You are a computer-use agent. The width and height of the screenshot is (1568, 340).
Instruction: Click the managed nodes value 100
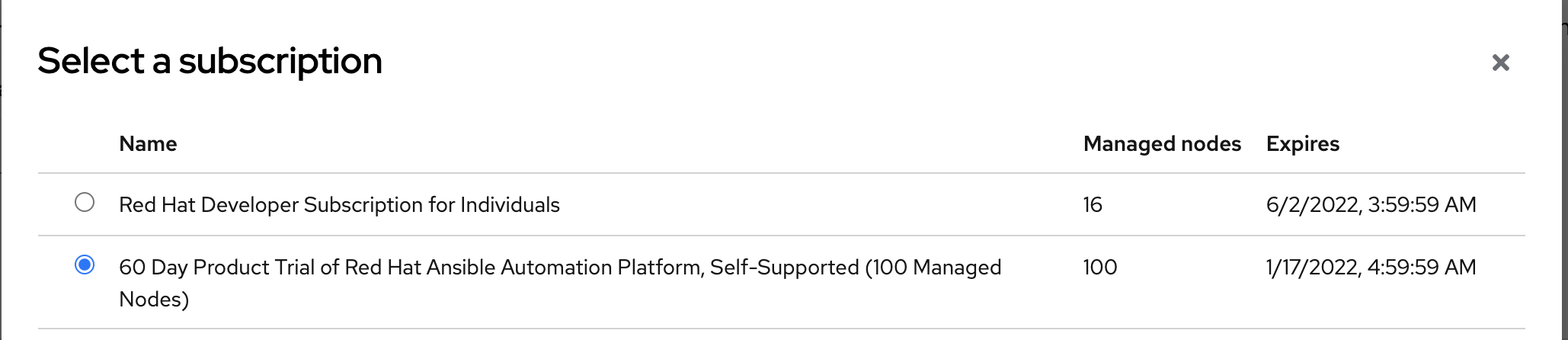(1099, 268)
